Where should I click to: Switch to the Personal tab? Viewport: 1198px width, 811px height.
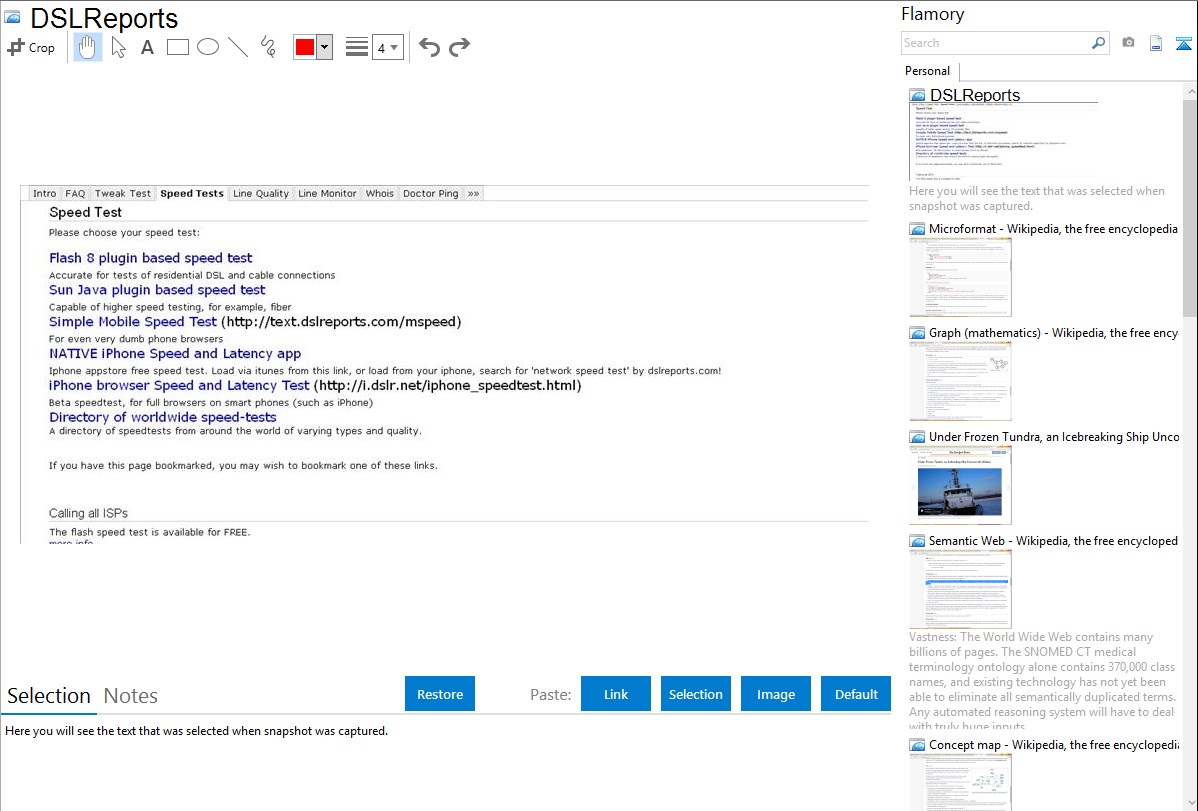click(x=928, y=71)
